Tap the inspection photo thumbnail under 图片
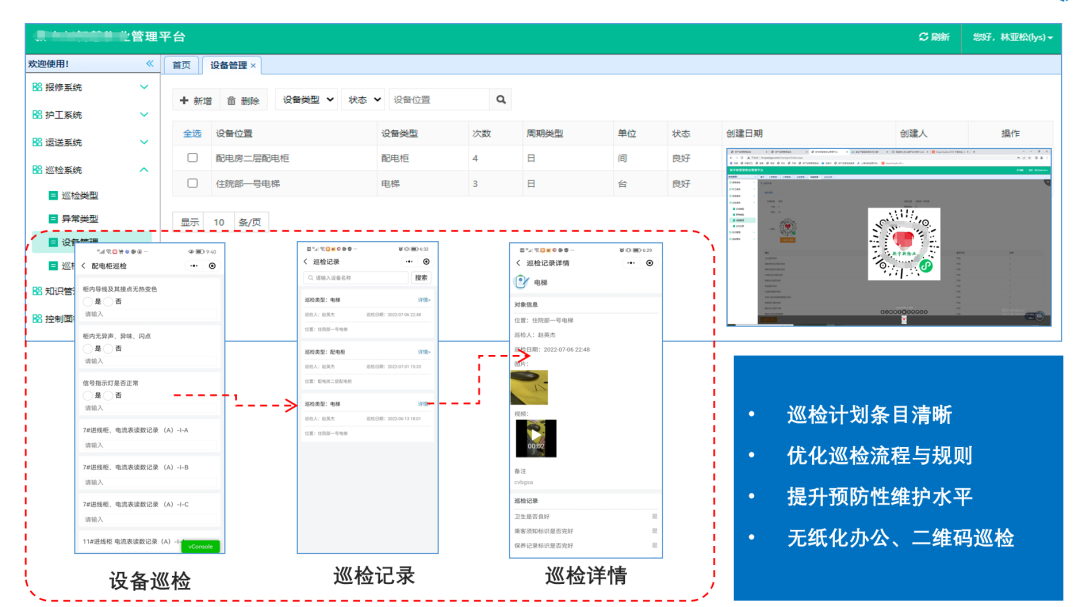Screen dimensions: 1080x607 [529, 387]
